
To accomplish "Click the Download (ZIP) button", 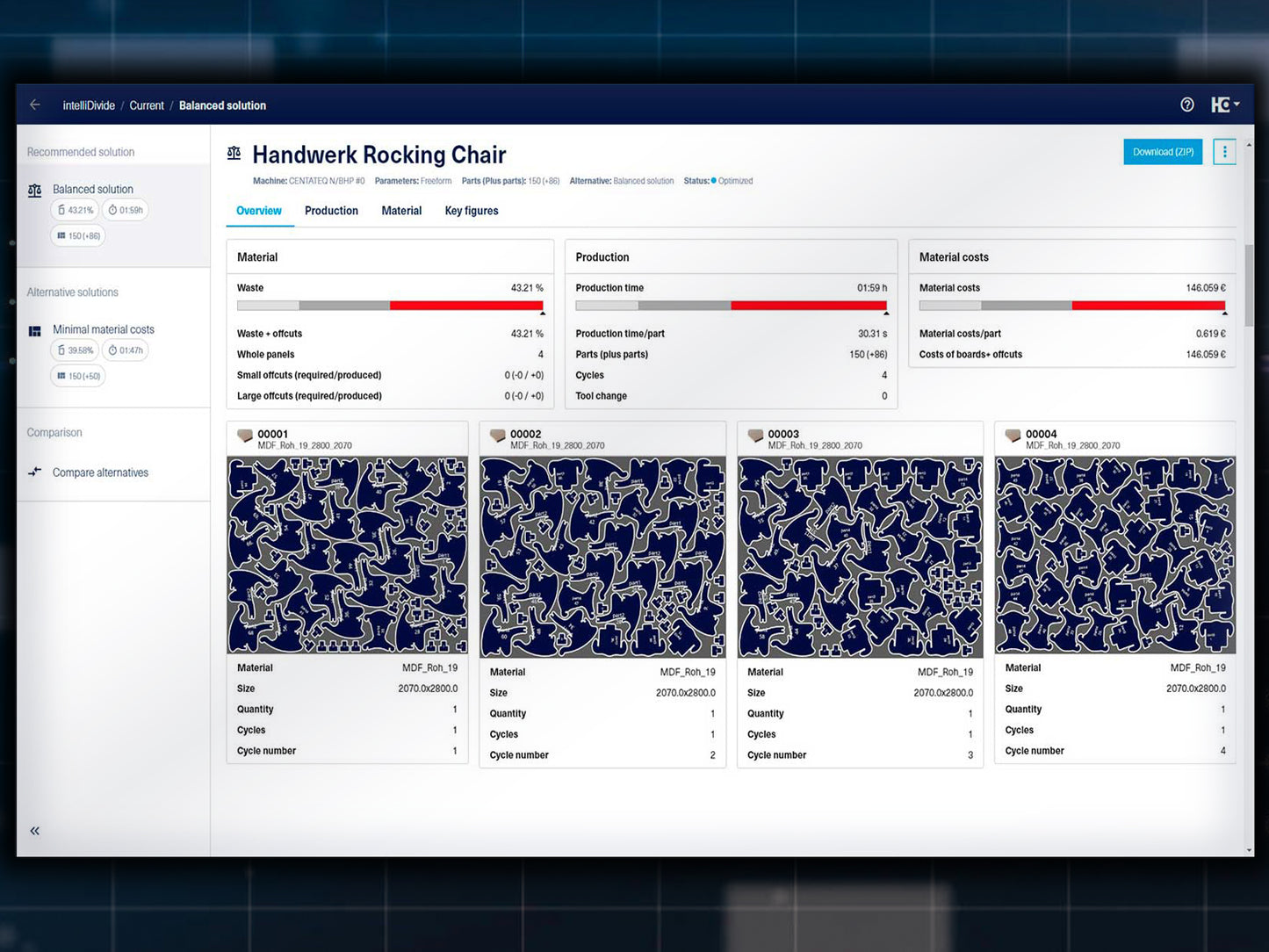I will (x=1162, y=152).
